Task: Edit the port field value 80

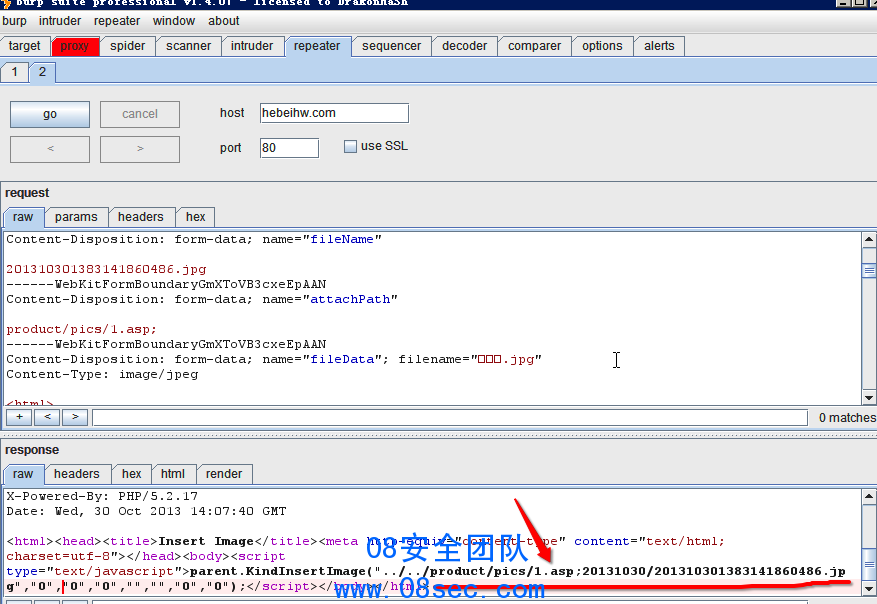Action: click(289, 148)
